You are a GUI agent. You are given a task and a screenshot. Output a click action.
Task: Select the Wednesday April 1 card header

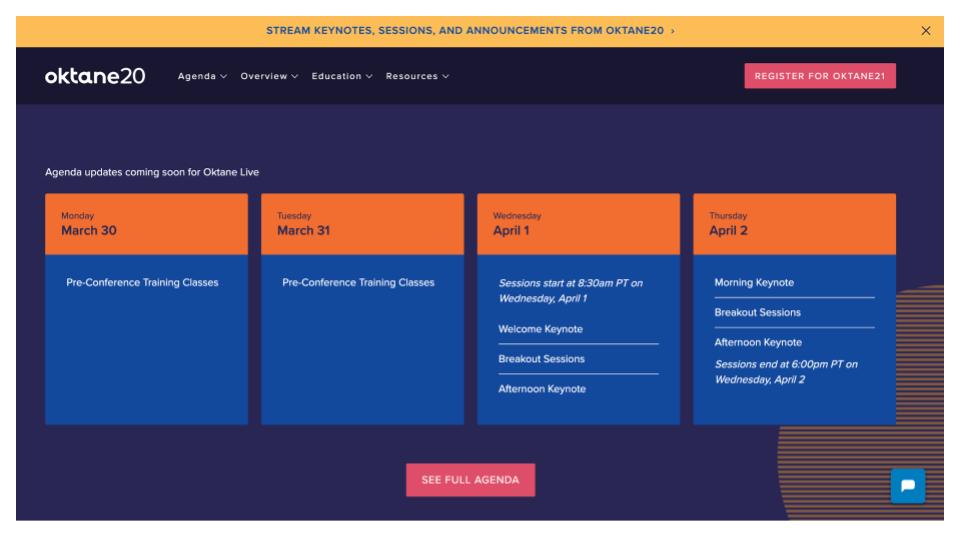579,224
